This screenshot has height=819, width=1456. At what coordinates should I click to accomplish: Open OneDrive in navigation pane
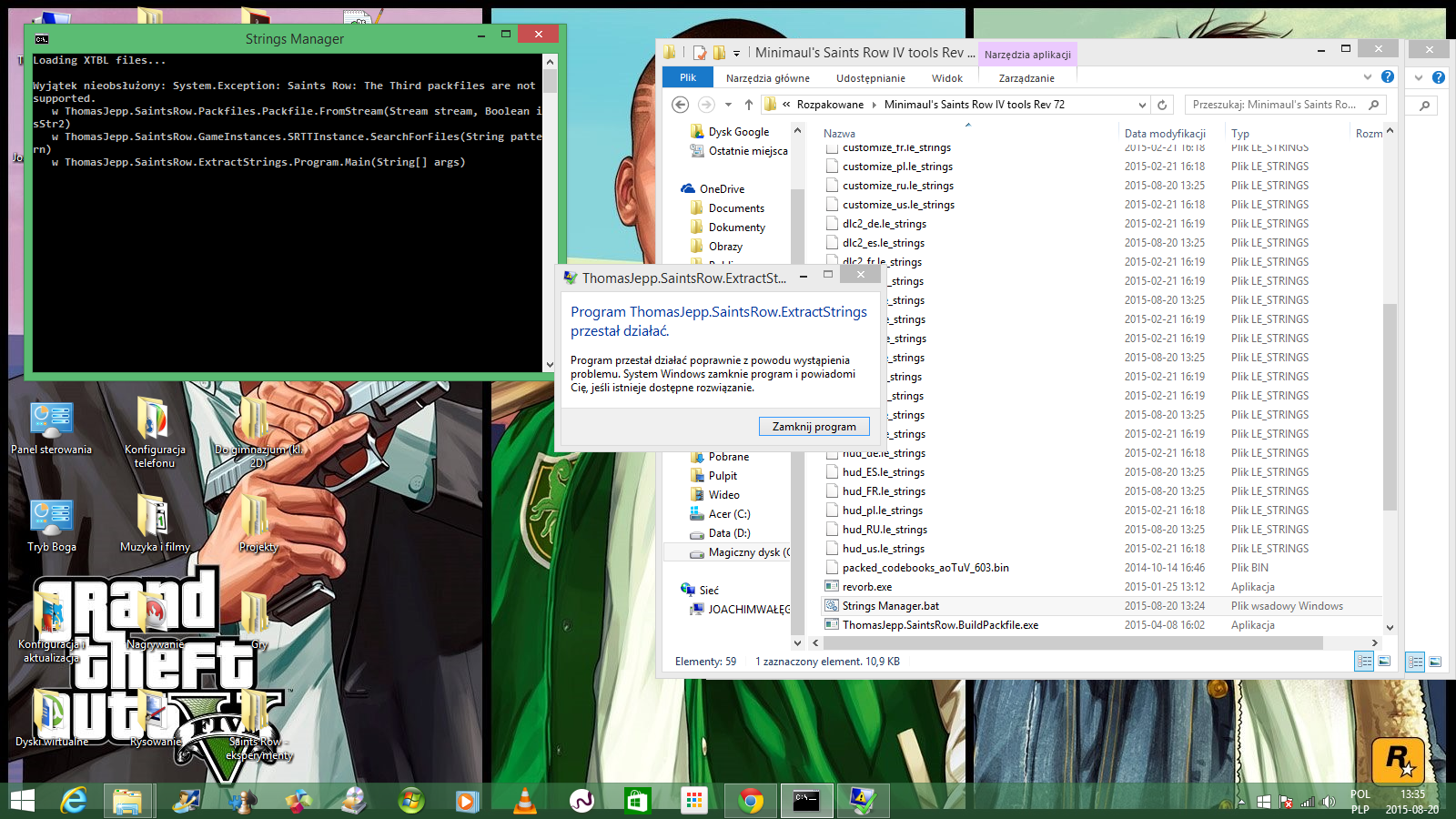coord(722,189)
